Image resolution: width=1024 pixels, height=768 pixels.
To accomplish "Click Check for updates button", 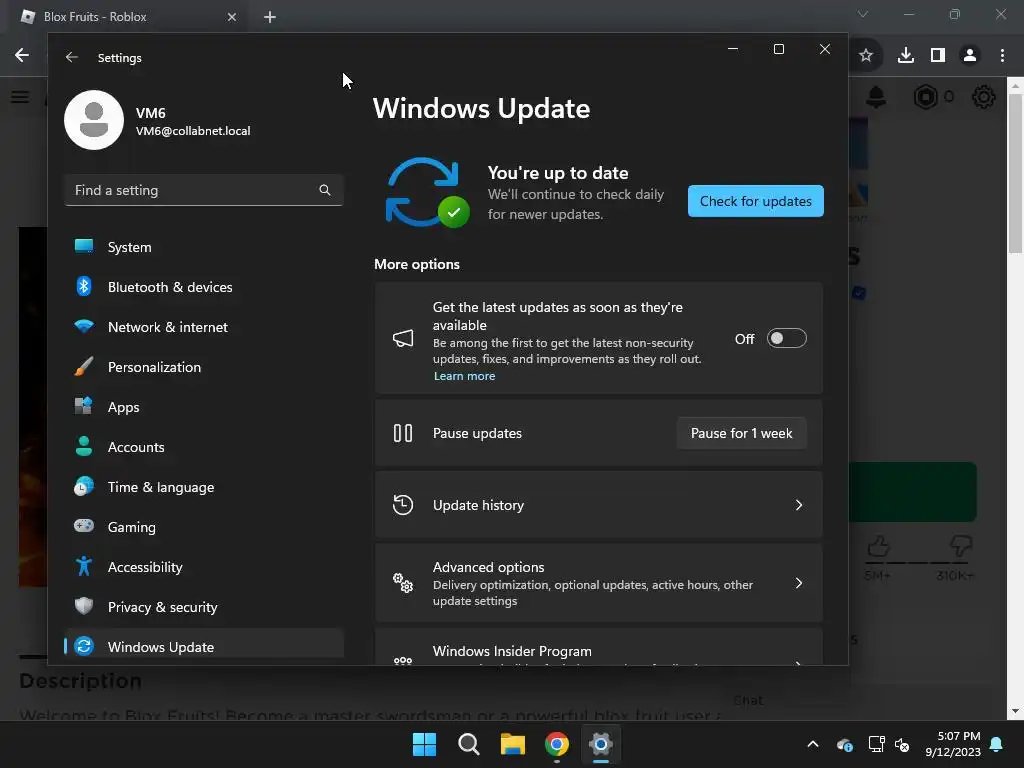I will coord(756,201).
